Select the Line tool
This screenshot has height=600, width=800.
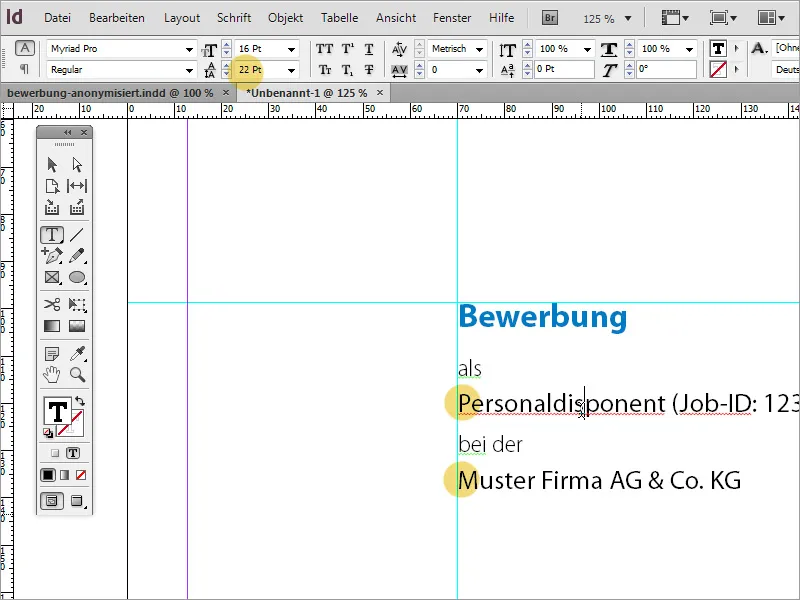click(77, 235)
